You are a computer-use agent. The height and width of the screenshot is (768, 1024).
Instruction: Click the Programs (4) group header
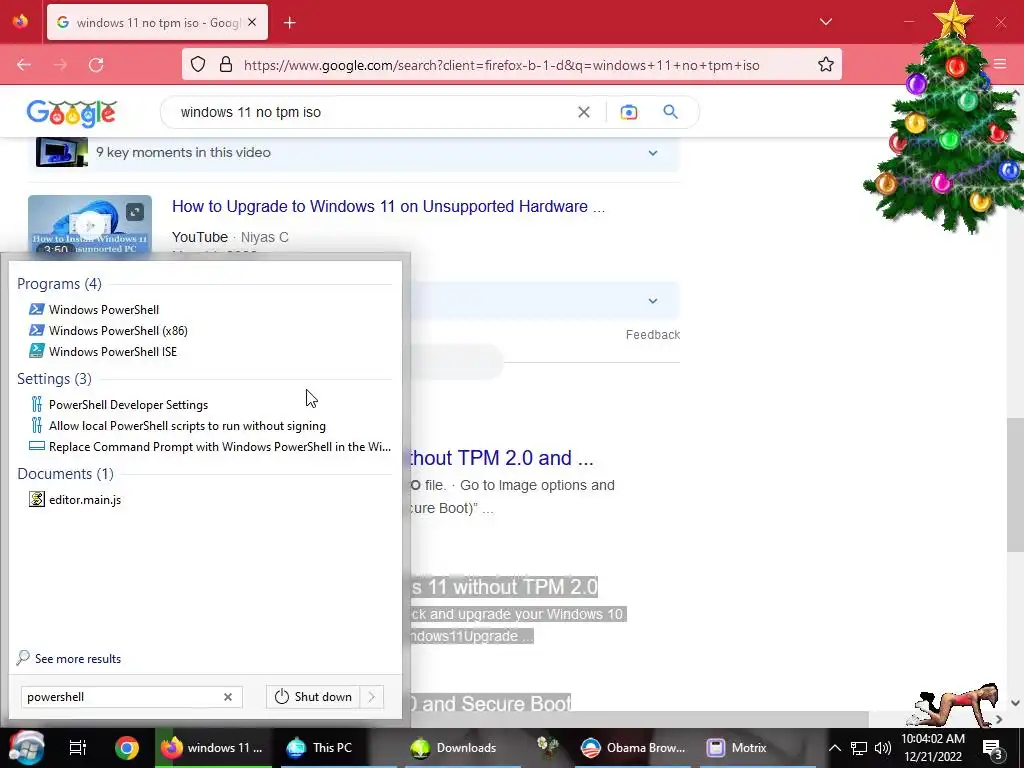pyautogui.click(x=59, y=284)
